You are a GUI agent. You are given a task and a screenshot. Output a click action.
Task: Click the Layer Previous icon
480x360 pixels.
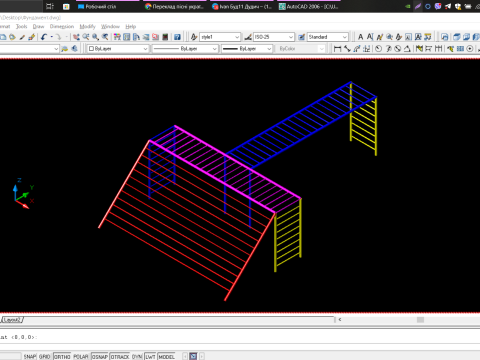coord(74,49)
